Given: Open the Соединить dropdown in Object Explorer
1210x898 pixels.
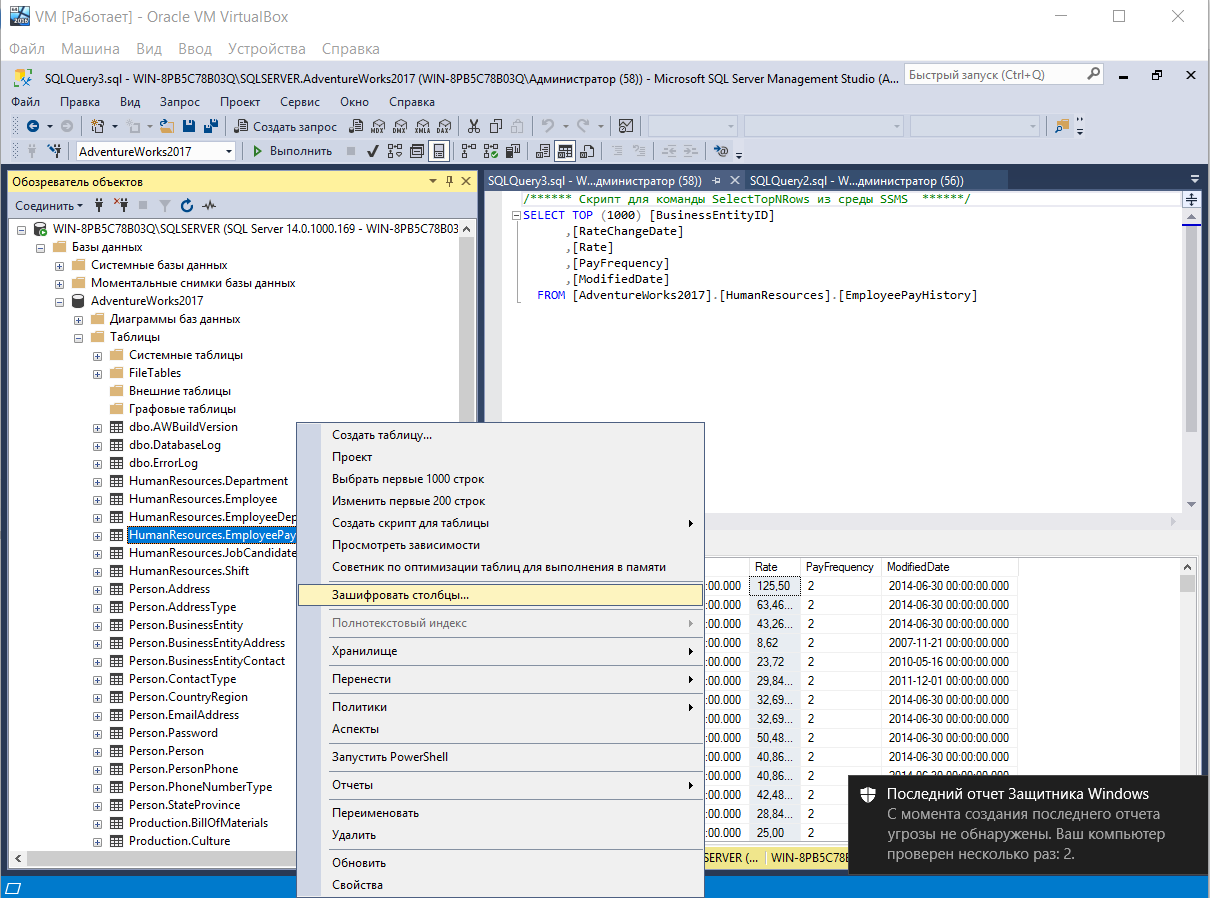Looking at the screenshot, I should pos(49,205).
